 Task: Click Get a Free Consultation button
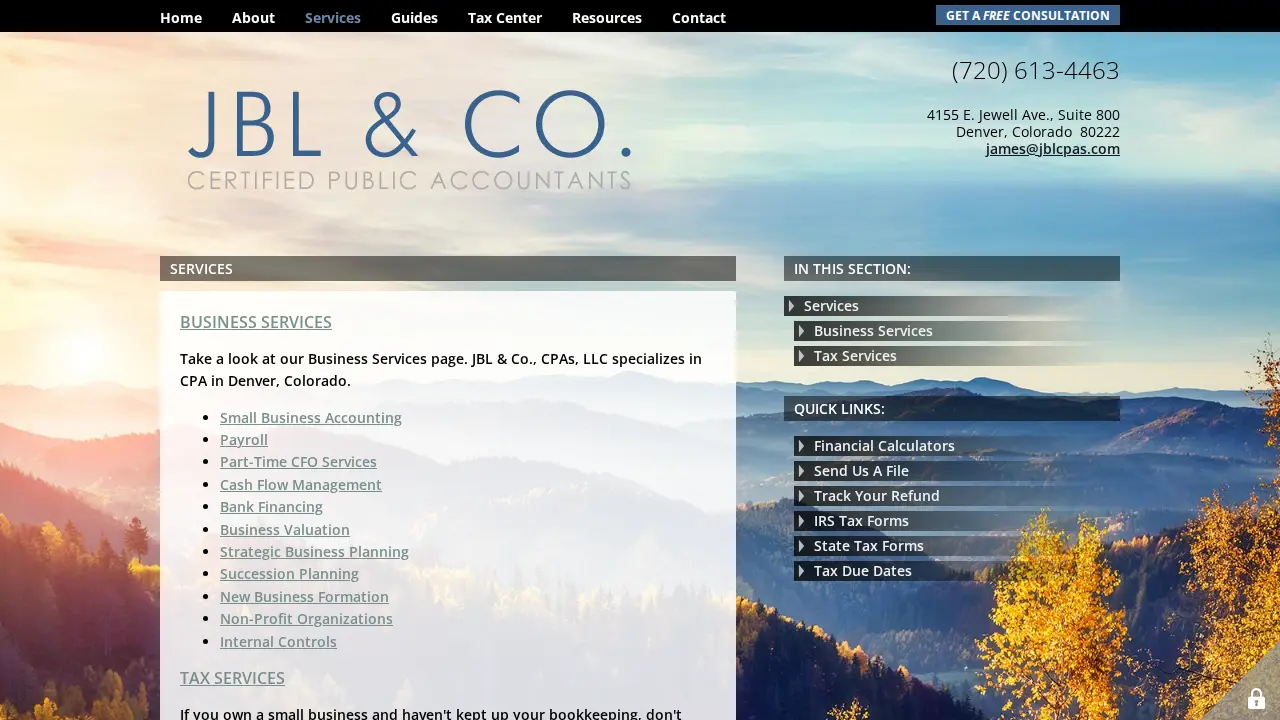1028,15
